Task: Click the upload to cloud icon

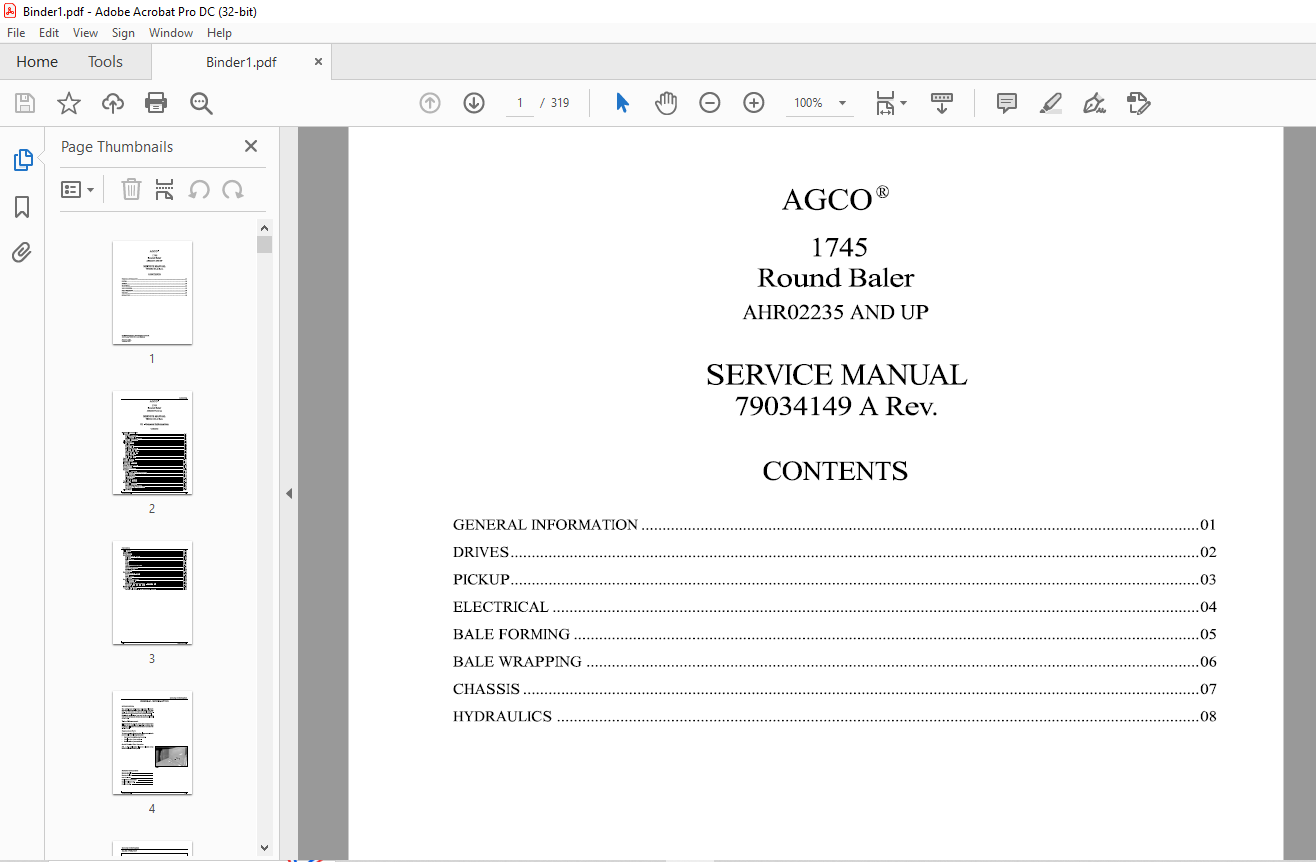Action: pos(113,103)
